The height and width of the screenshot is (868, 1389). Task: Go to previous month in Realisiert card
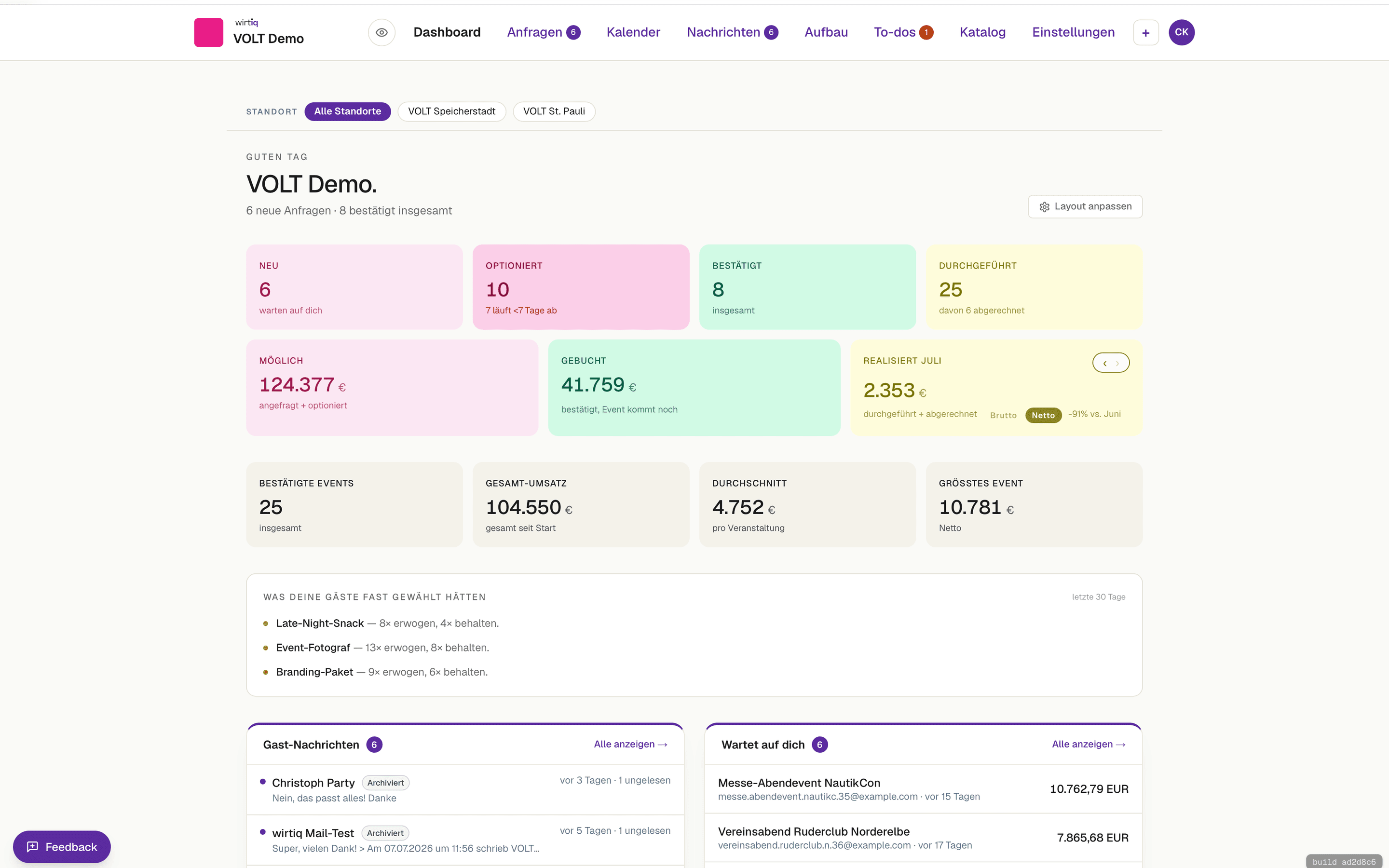(x=1105, y=363)
